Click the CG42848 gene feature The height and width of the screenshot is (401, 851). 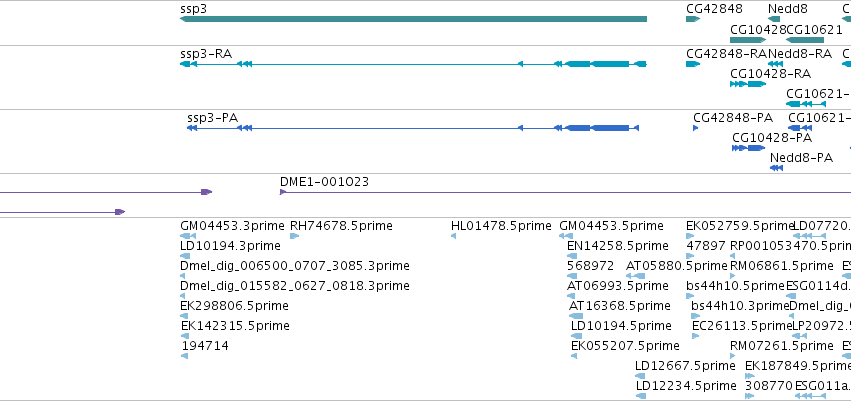coord(693,19)
